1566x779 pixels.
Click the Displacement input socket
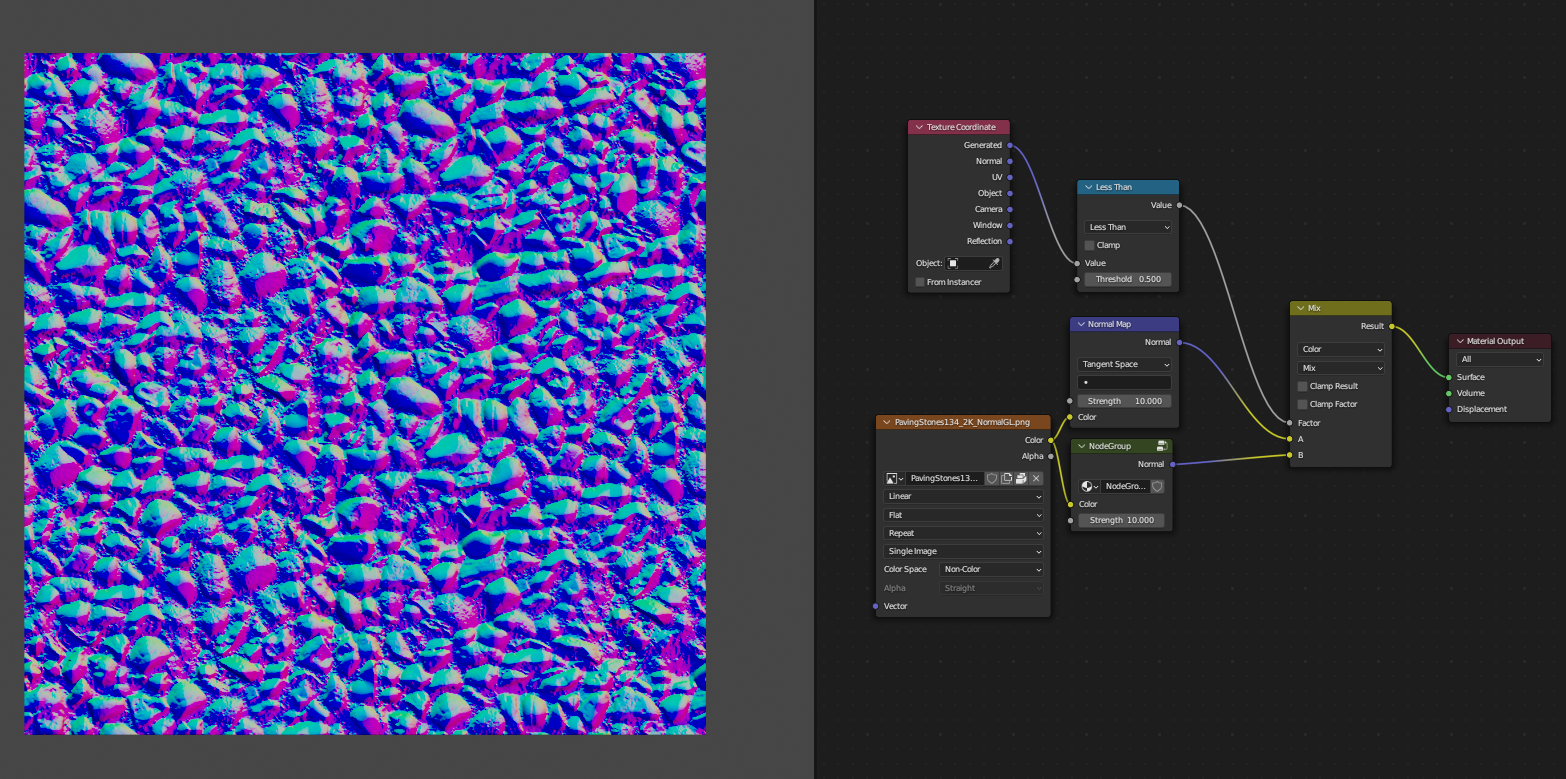(1449, 409)
